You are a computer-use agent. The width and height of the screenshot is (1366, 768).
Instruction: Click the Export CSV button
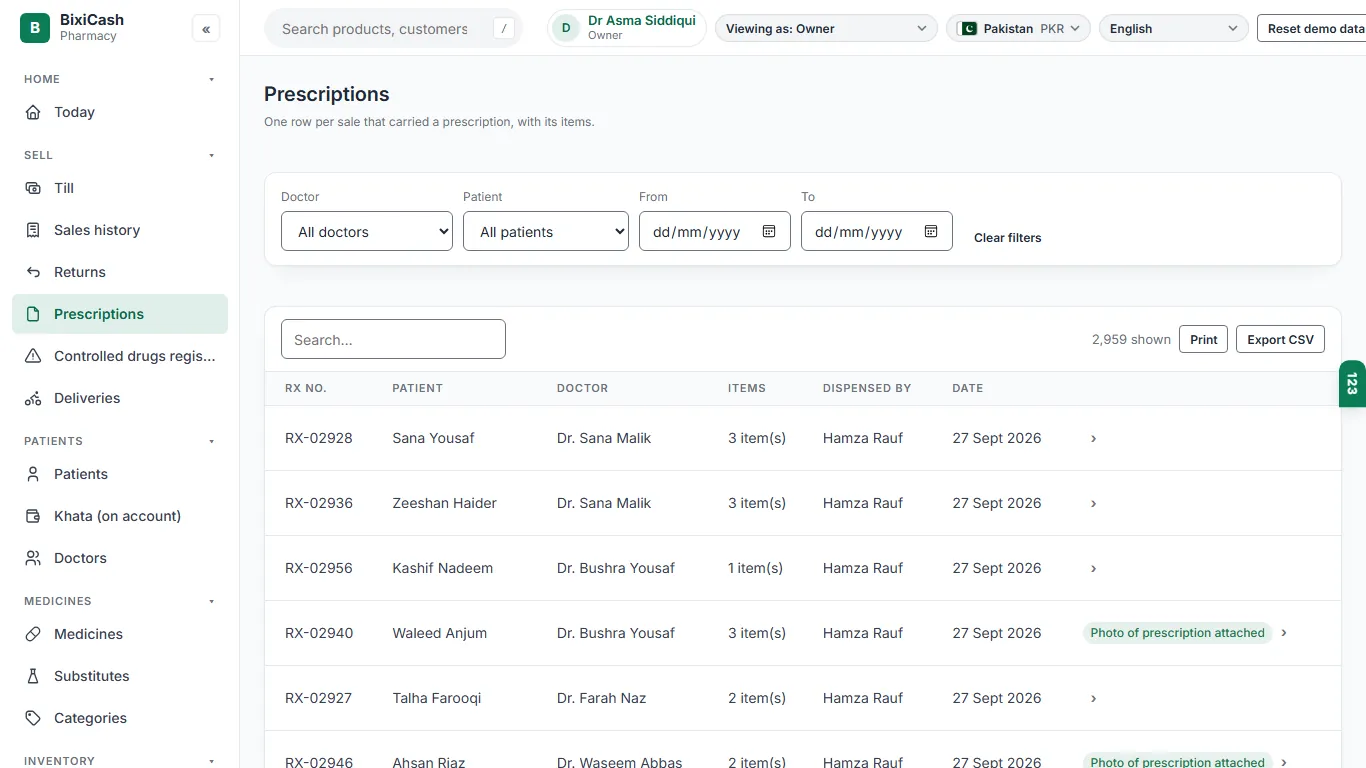(1281, 339)
